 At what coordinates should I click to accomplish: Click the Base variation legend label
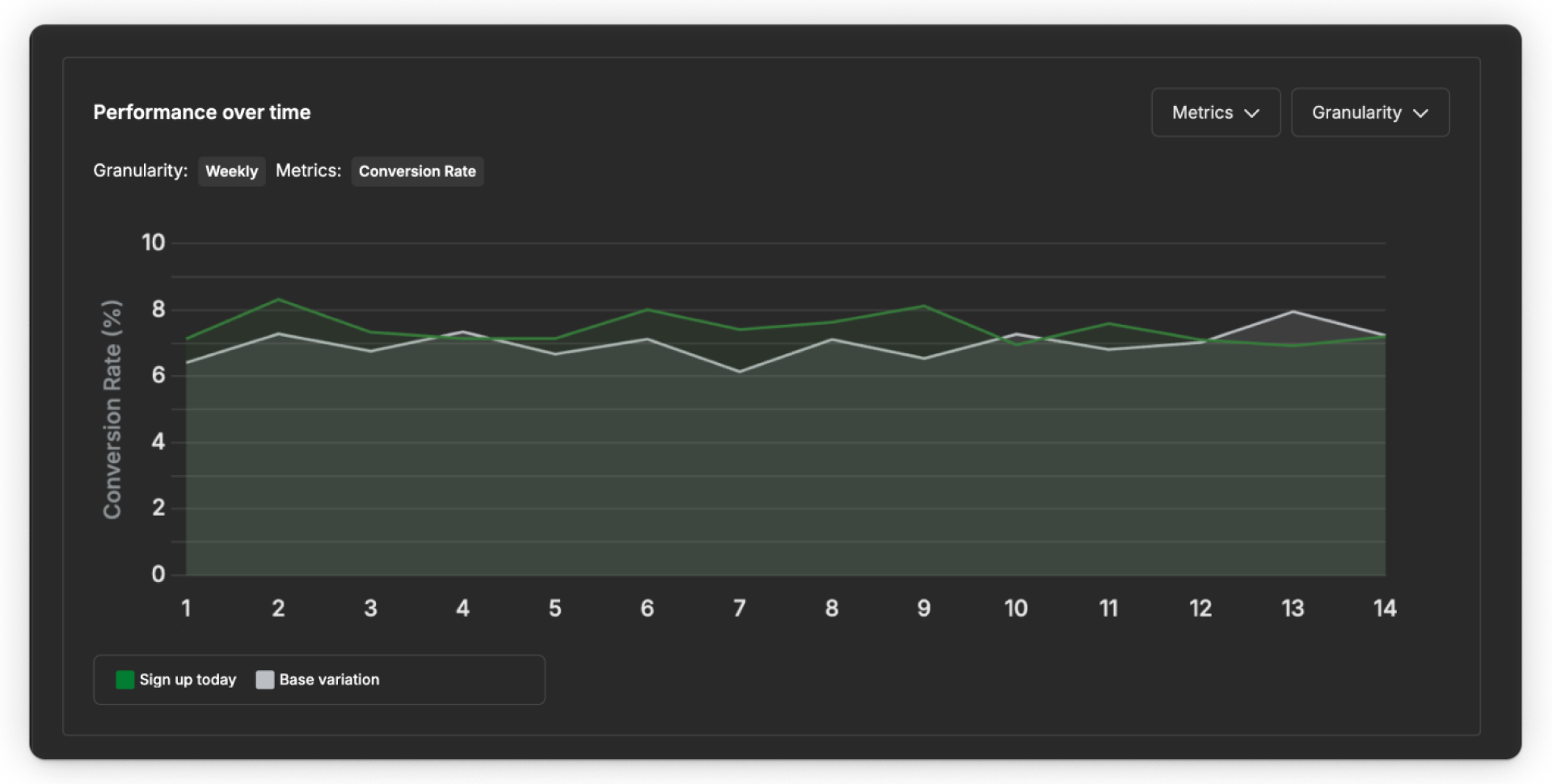point(329,680)
